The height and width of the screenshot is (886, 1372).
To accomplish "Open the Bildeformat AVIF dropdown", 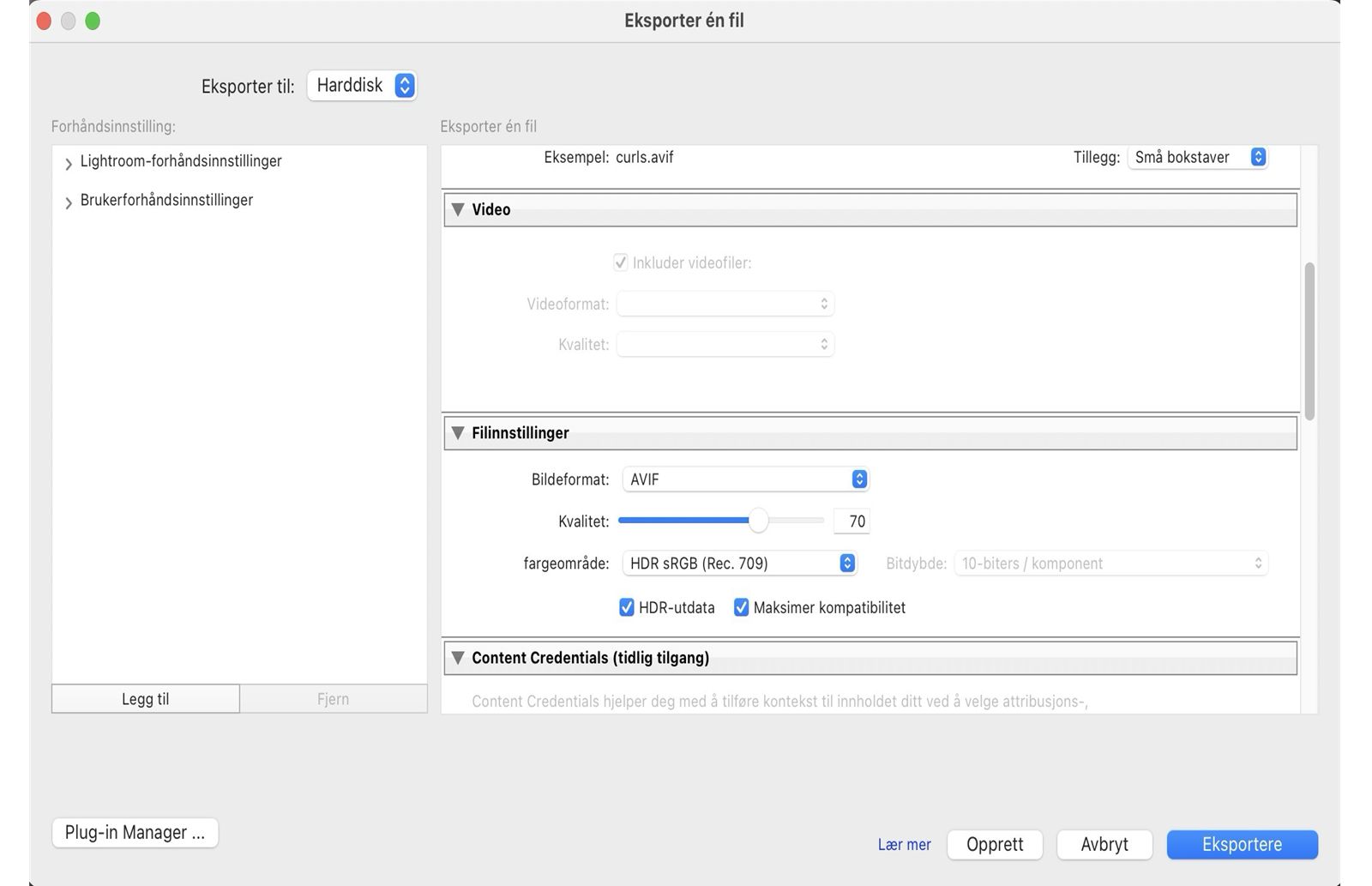I will (x=745, y=479).
